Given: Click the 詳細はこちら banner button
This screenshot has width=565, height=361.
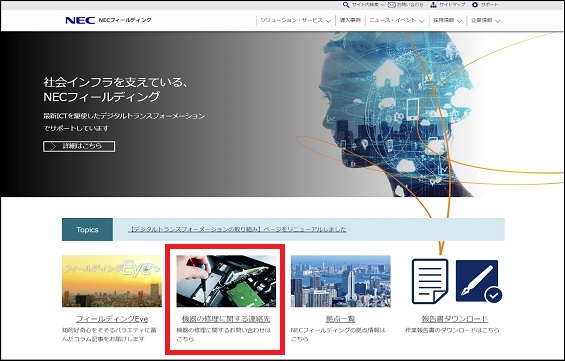Looking at the screenshot, I should click(79, 146).
